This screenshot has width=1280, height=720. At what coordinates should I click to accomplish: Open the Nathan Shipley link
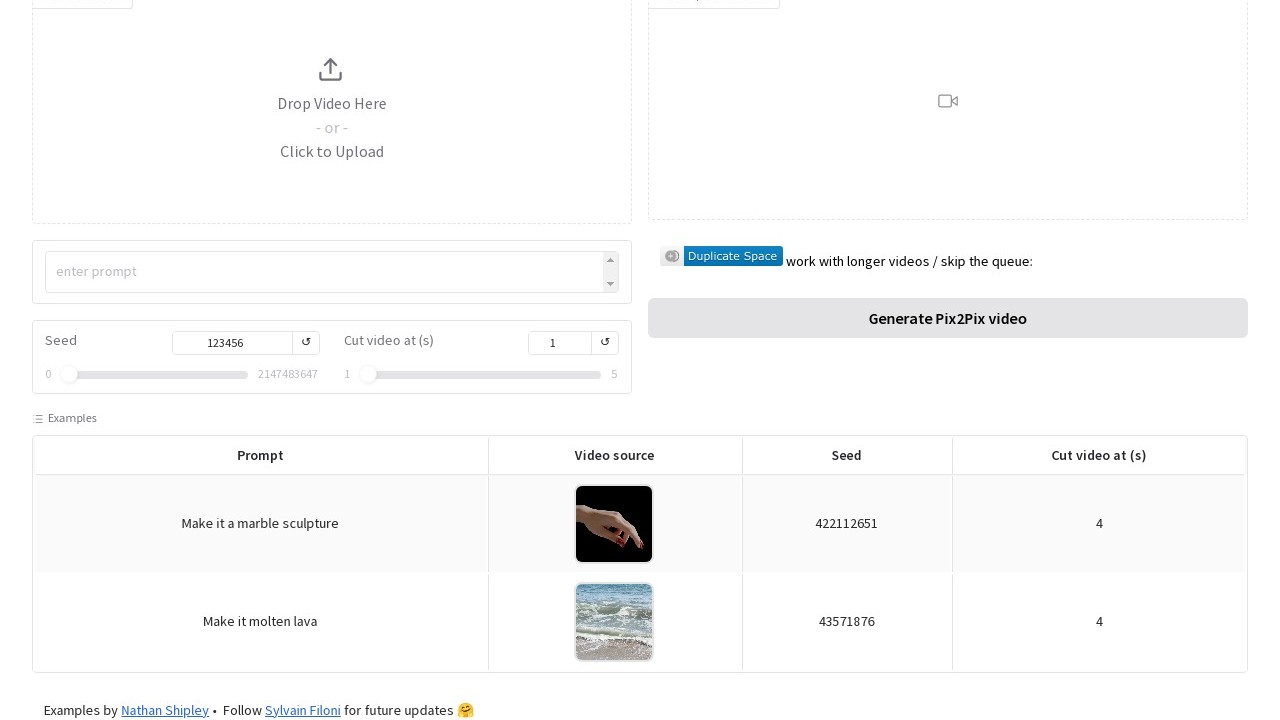[165, 710]
